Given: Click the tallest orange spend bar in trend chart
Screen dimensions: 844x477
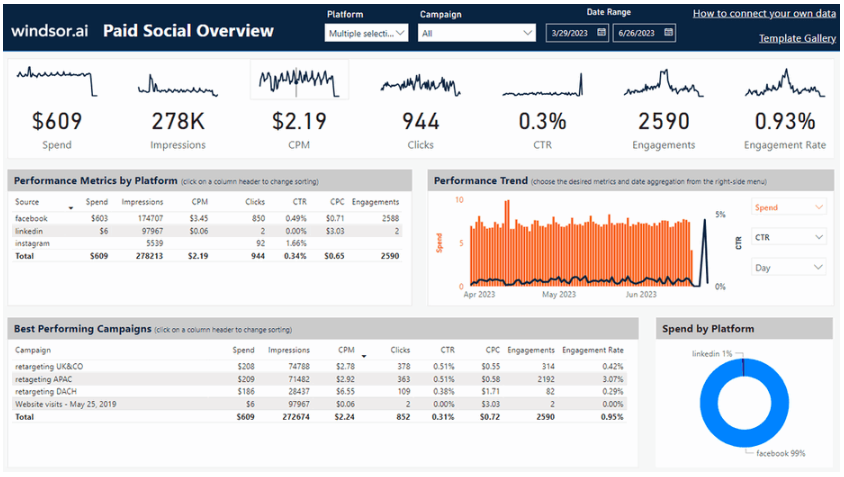Looking at the screenshot, I should point(507,243).
